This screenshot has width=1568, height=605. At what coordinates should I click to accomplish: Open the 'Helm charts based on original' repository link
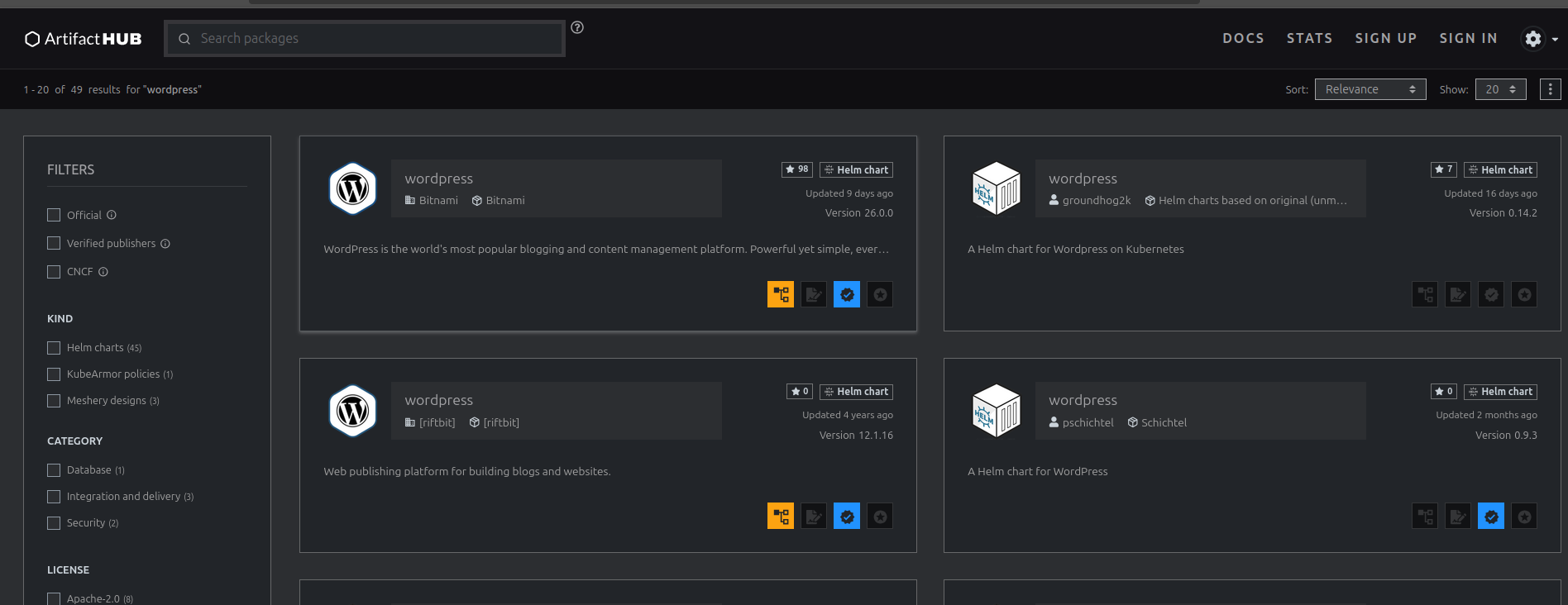click(1246, 201)
